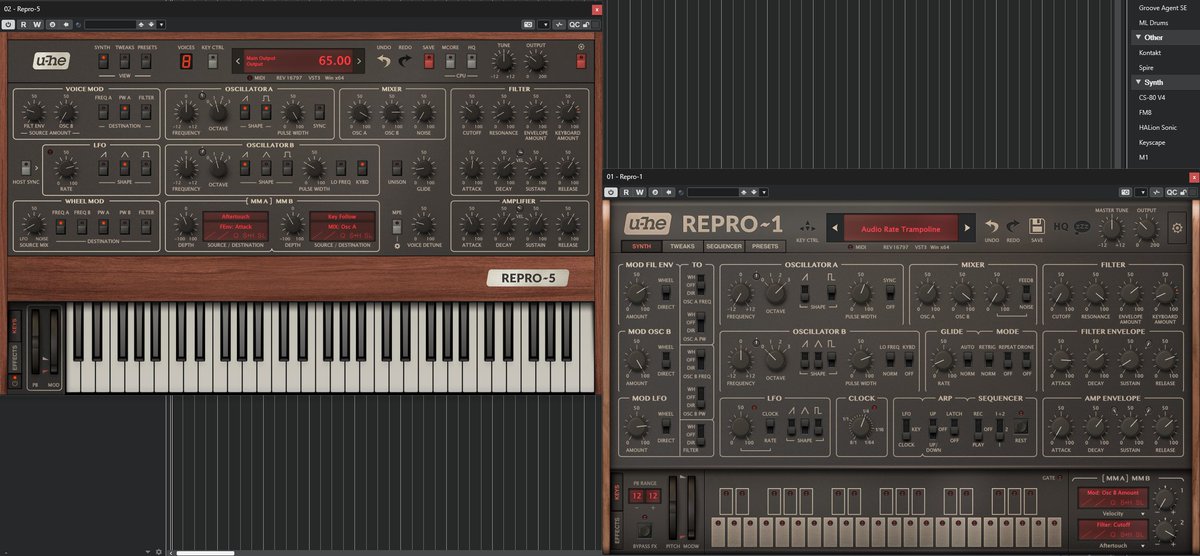The image size is (1200, 556).
Task: Click the snapshot camera icon in Repro-5 window
Action: (527, 23)
